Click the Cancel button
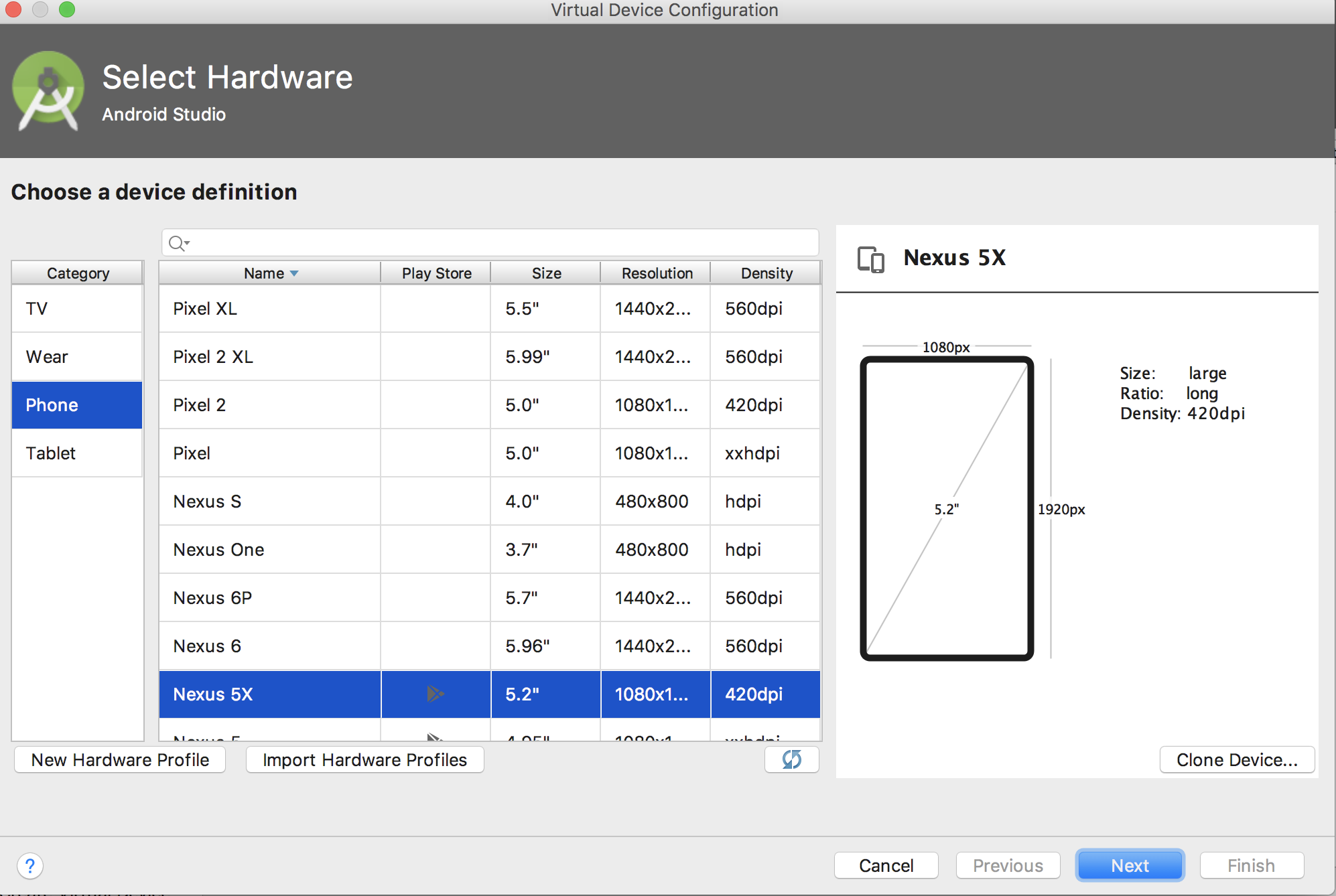Viewport: 1336px width, 896px height. point(886,866)
